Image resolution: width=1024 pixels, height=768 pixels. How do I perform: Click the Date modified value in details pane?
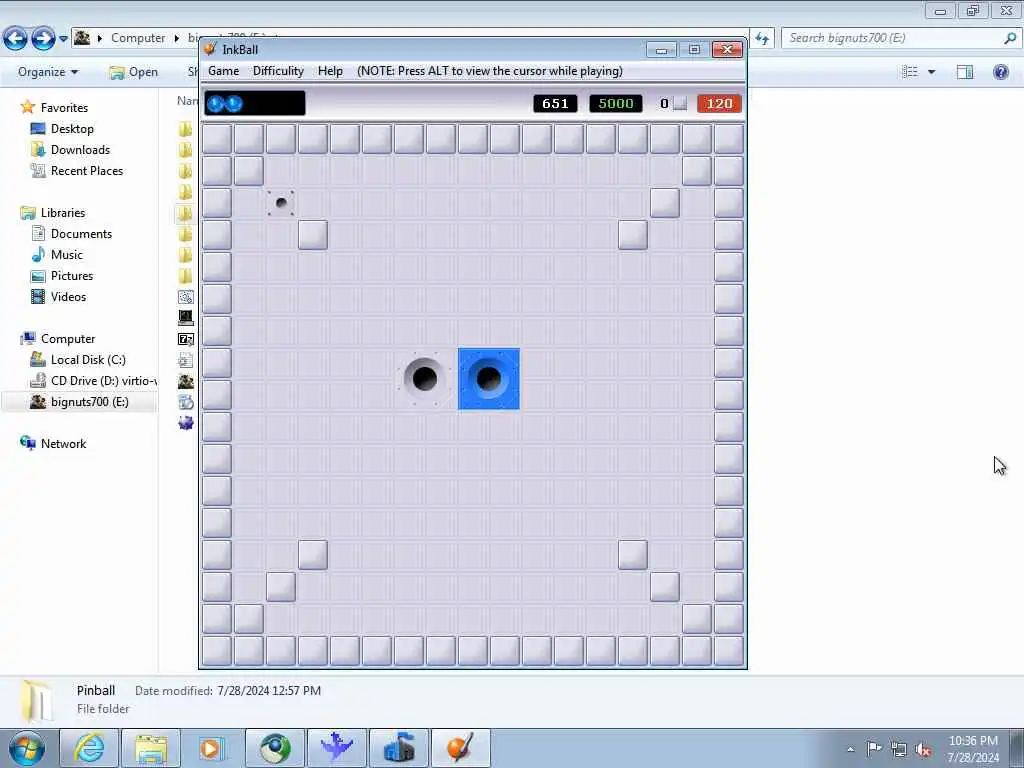coord(269,690)
